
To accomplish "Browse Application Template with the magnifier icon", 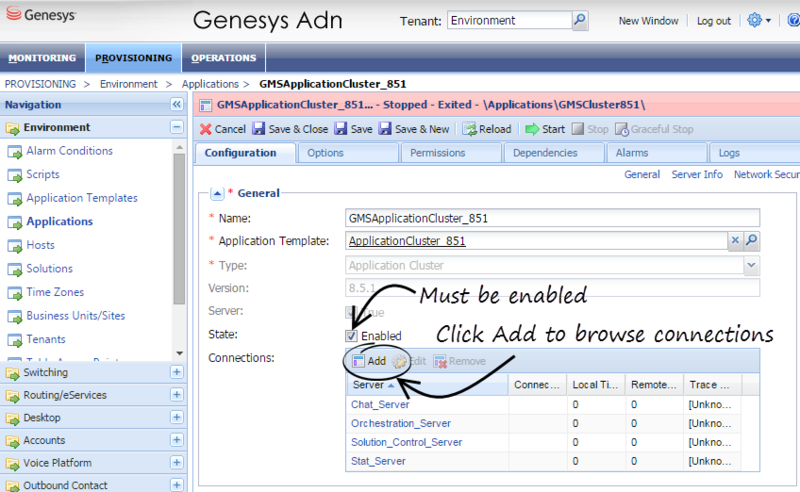I will 751,240.
